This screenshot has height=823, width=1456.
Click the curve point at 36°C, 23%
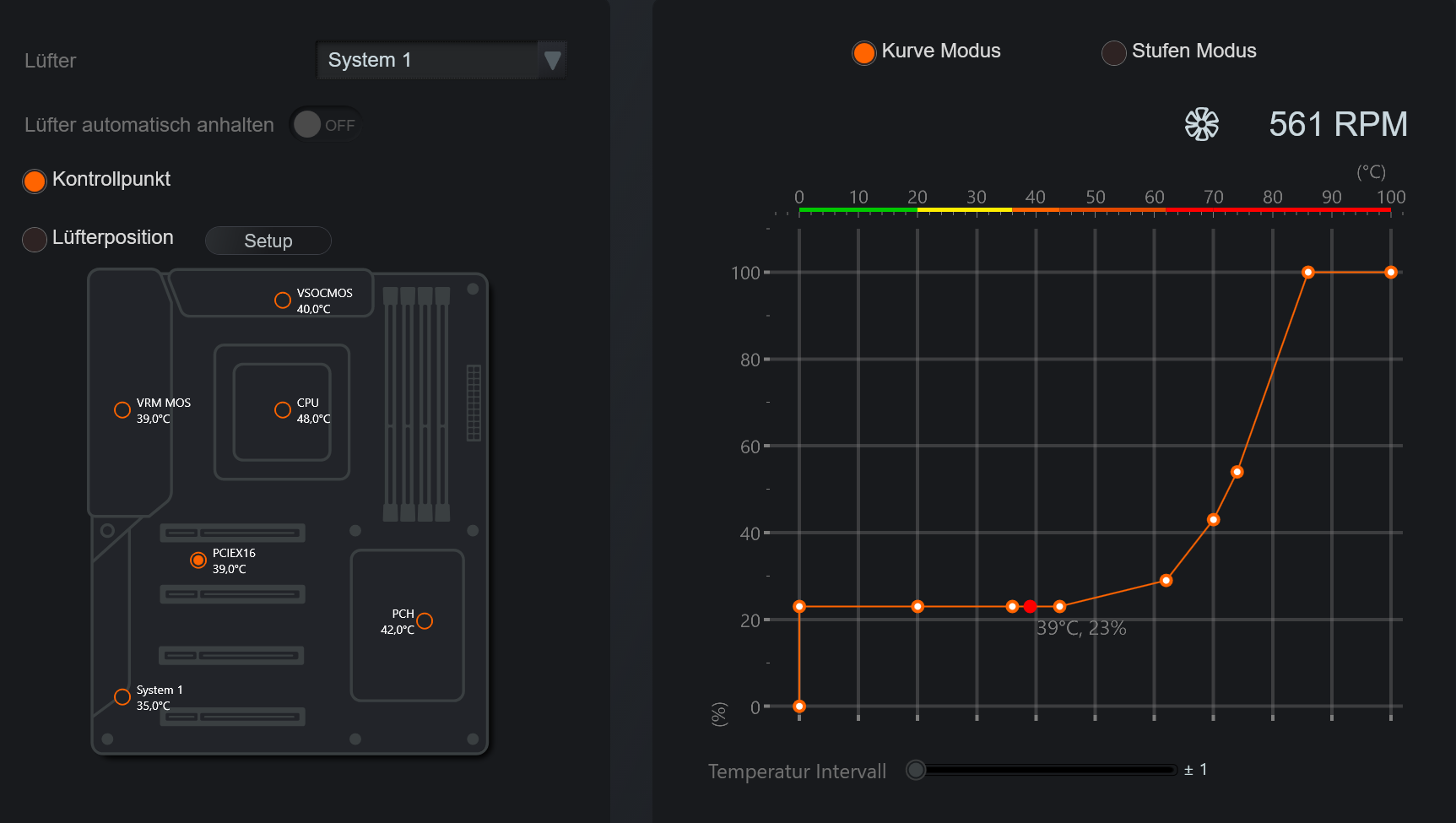1012,606
